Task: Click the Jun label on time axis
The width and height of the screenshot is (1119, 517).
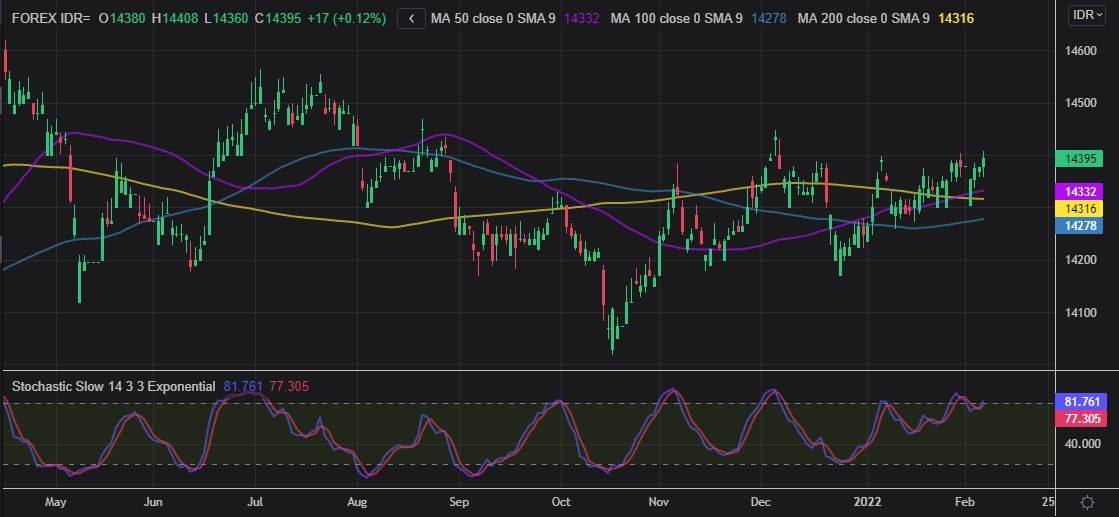Action: [x=154, y=501]
